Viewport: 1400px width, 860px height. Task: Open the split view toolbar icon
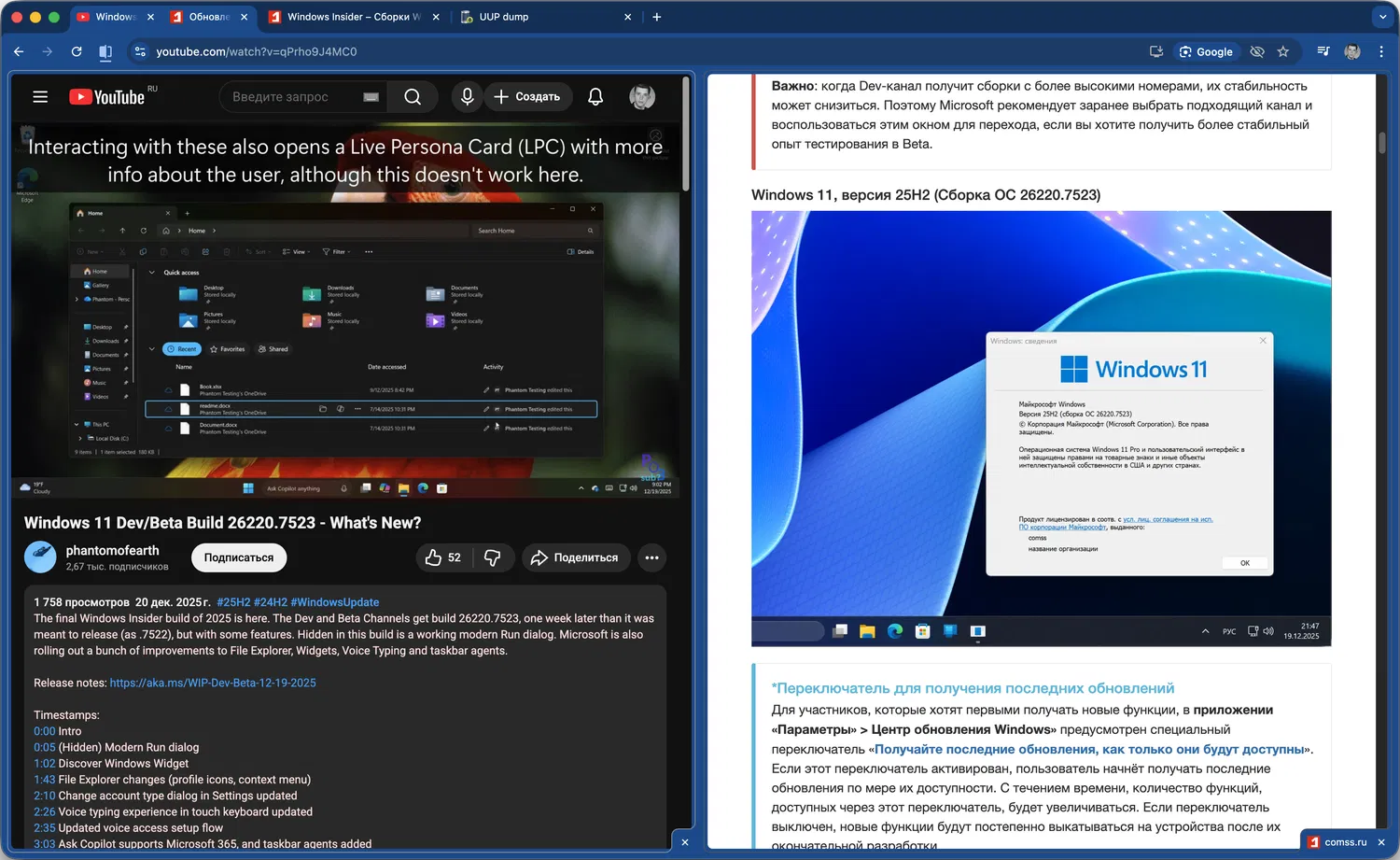click(x=105, y=51)
